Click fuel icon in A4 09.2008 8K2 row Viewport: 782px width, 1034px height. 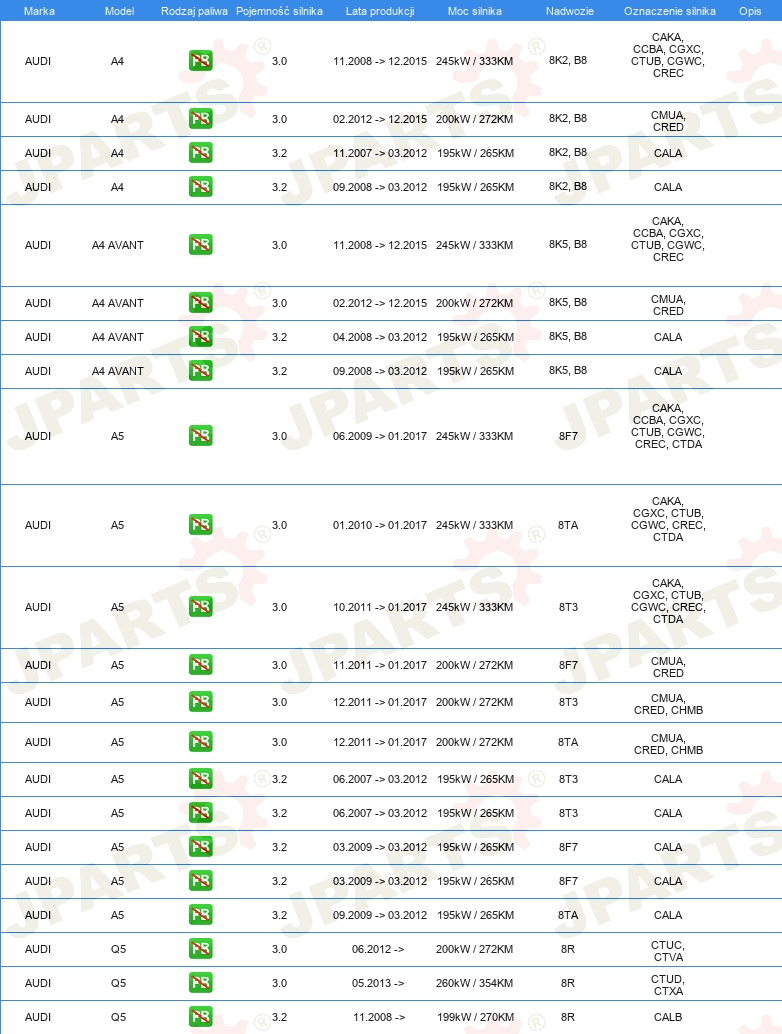click(x=200, y=187)
